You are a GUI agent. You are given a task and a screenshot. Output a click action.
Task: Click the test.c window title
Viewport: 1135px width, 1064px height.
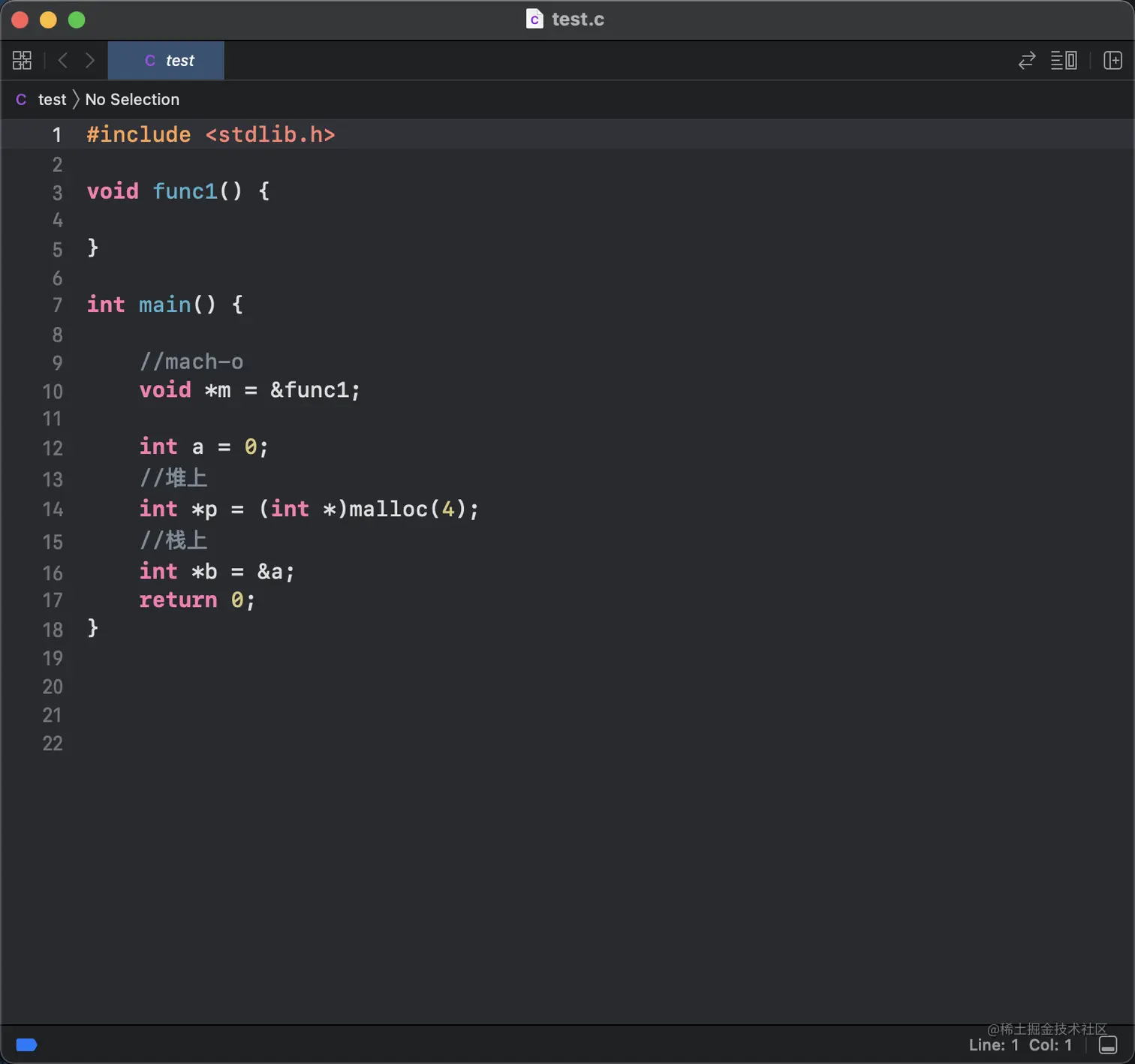click(x=578, y=19)
